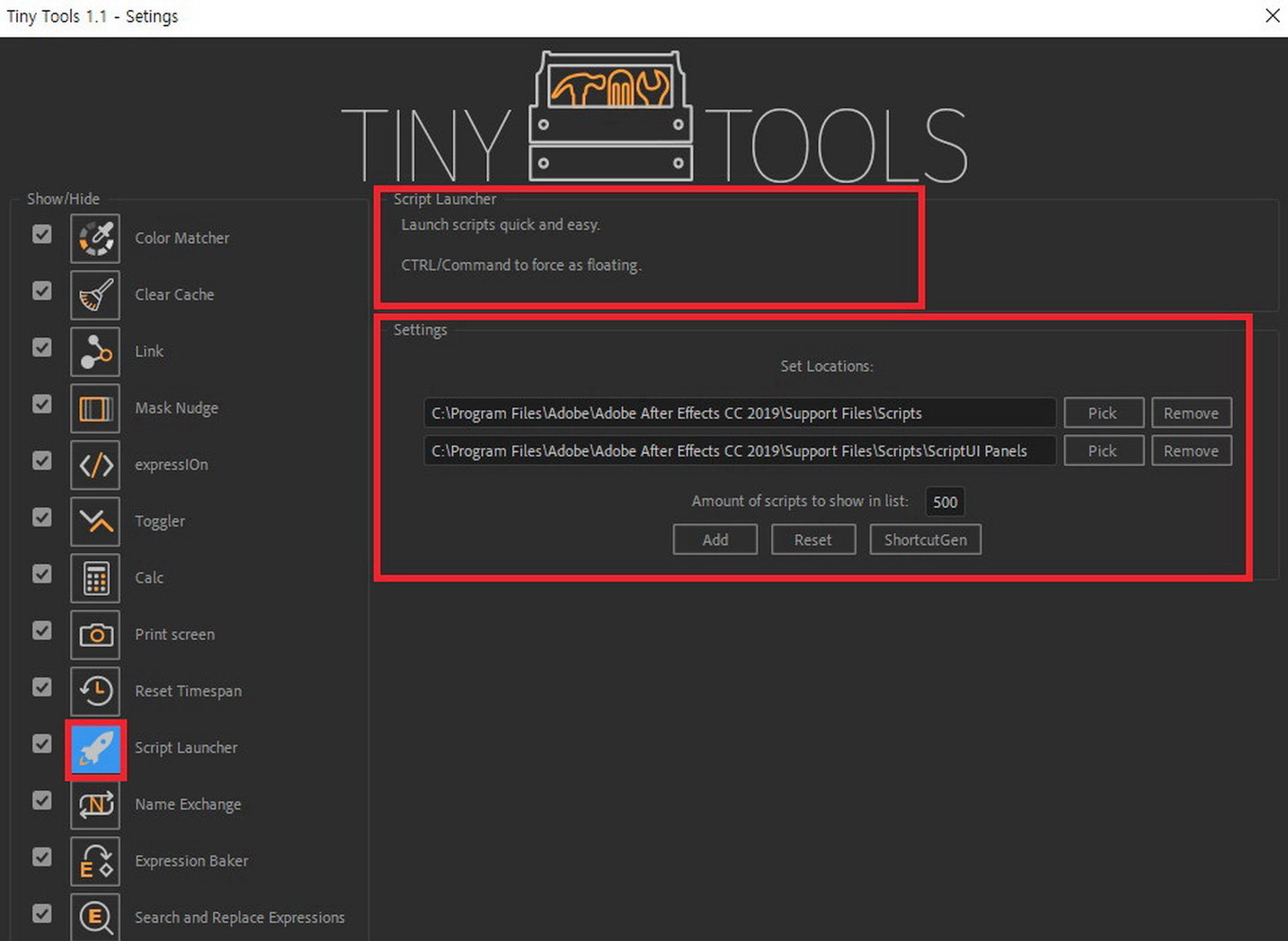Open the Expression Baker icon

point(95,861)
